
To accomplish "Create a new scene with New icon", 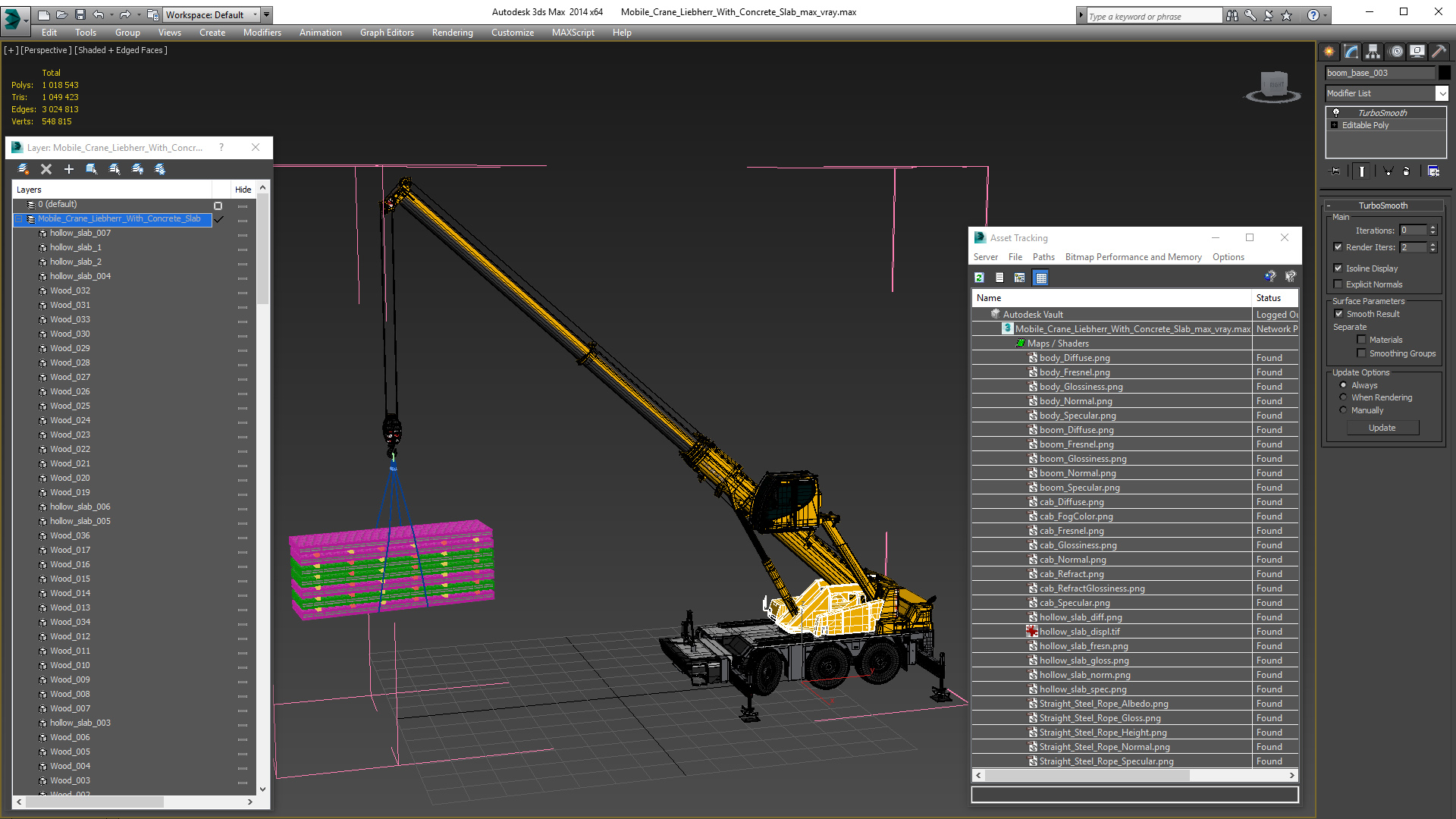I will (44, 14).
